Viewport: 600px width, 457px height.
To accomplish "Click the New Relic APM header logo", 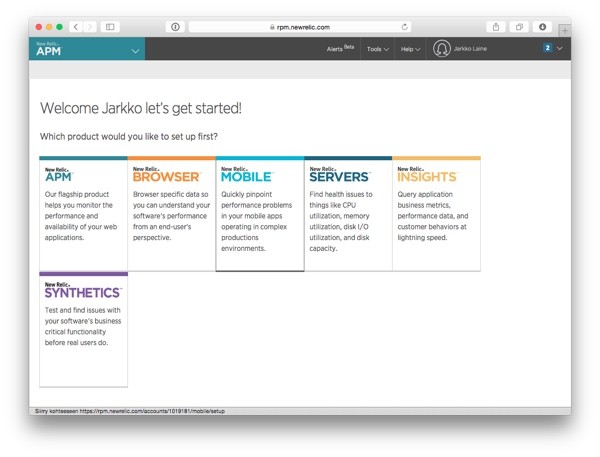I will pyautogui.click(x=49, y=49).
